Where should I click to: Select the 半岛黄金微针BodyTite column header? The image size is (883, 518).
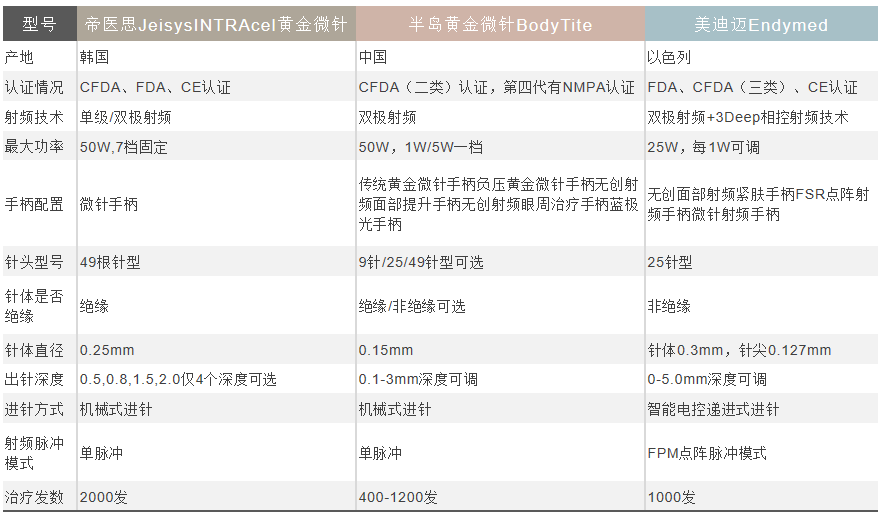(500, 24)
